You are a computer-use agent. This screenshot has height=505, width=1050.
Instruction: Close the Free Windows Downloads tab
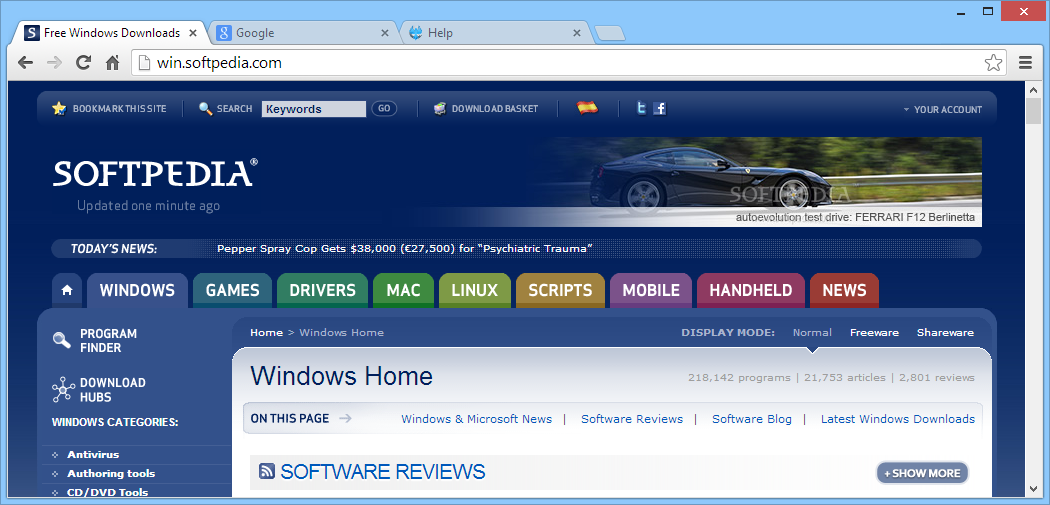pos(193,33)
